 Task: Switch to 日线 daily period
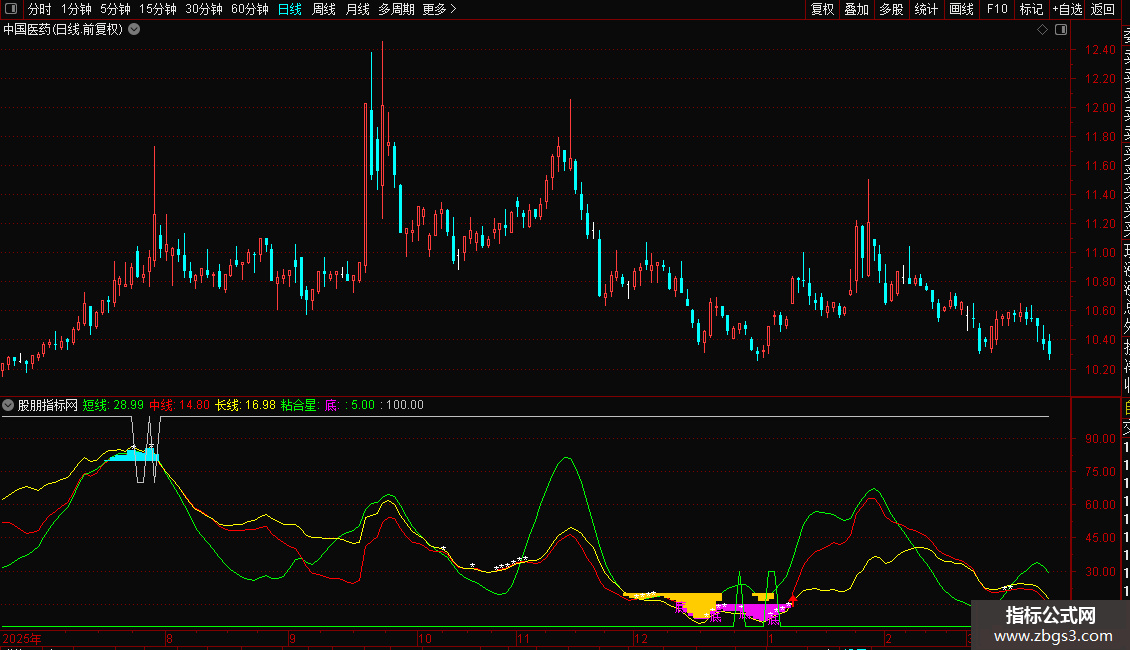pyautogui.click(x=289, y=9)
